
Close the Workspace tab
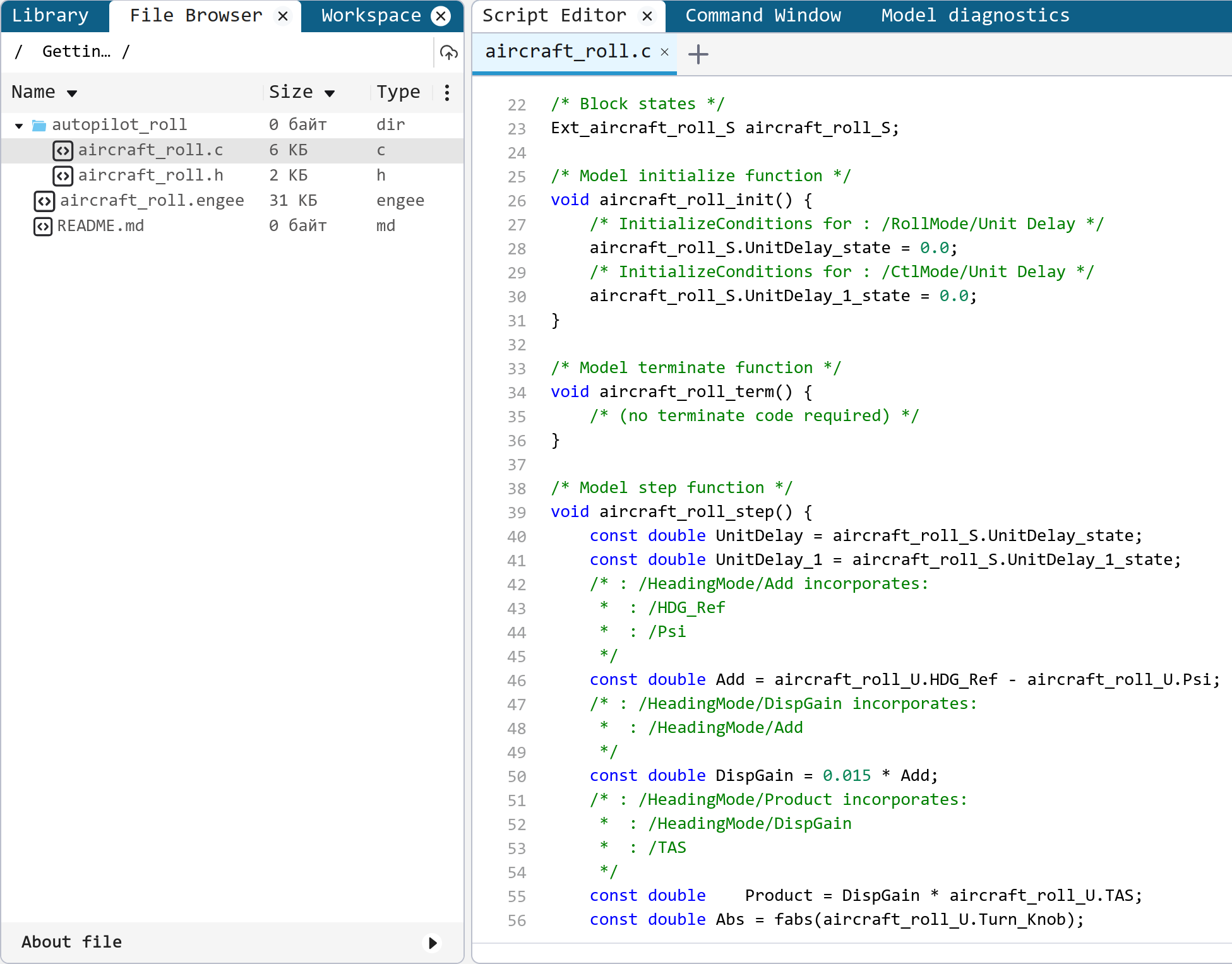tap(441, 16)
